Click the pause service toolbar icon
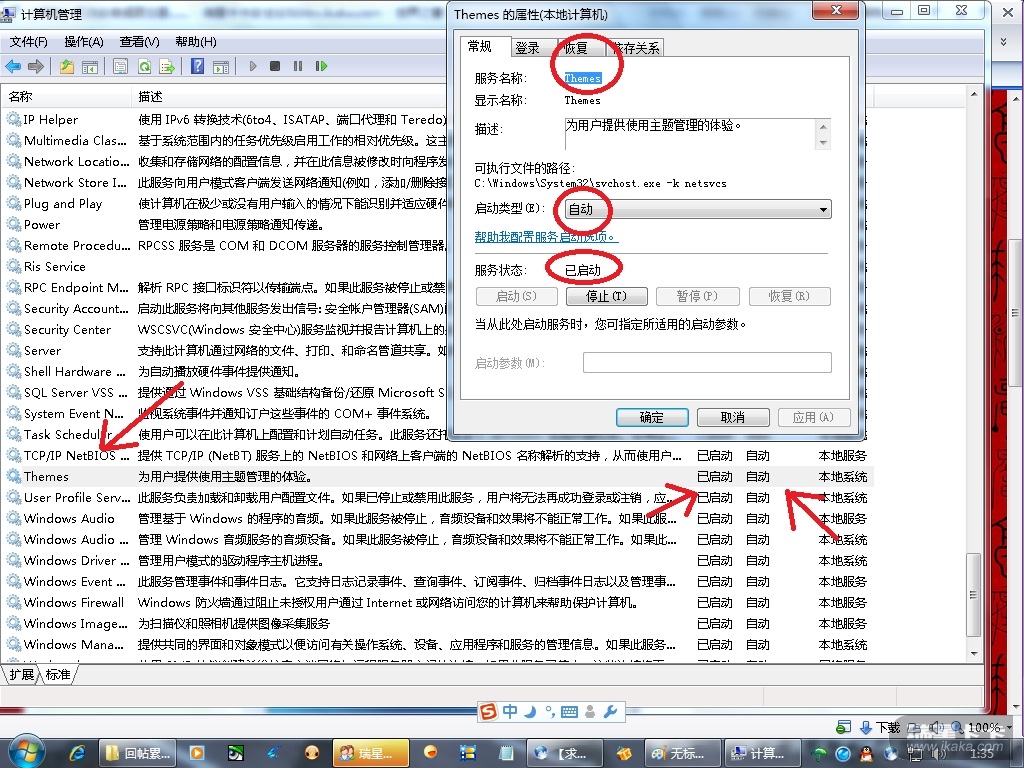The height and width of the screenshot is (768, 1024). point(298,66)
